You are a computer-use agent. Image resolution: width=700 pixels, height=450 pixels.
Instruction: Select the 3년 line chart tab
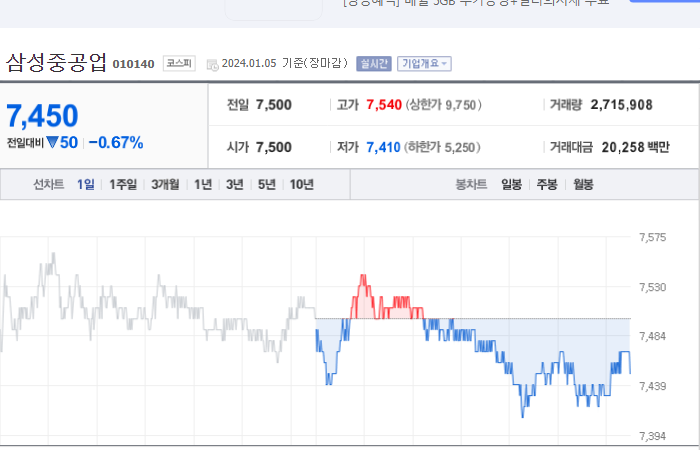234,184
